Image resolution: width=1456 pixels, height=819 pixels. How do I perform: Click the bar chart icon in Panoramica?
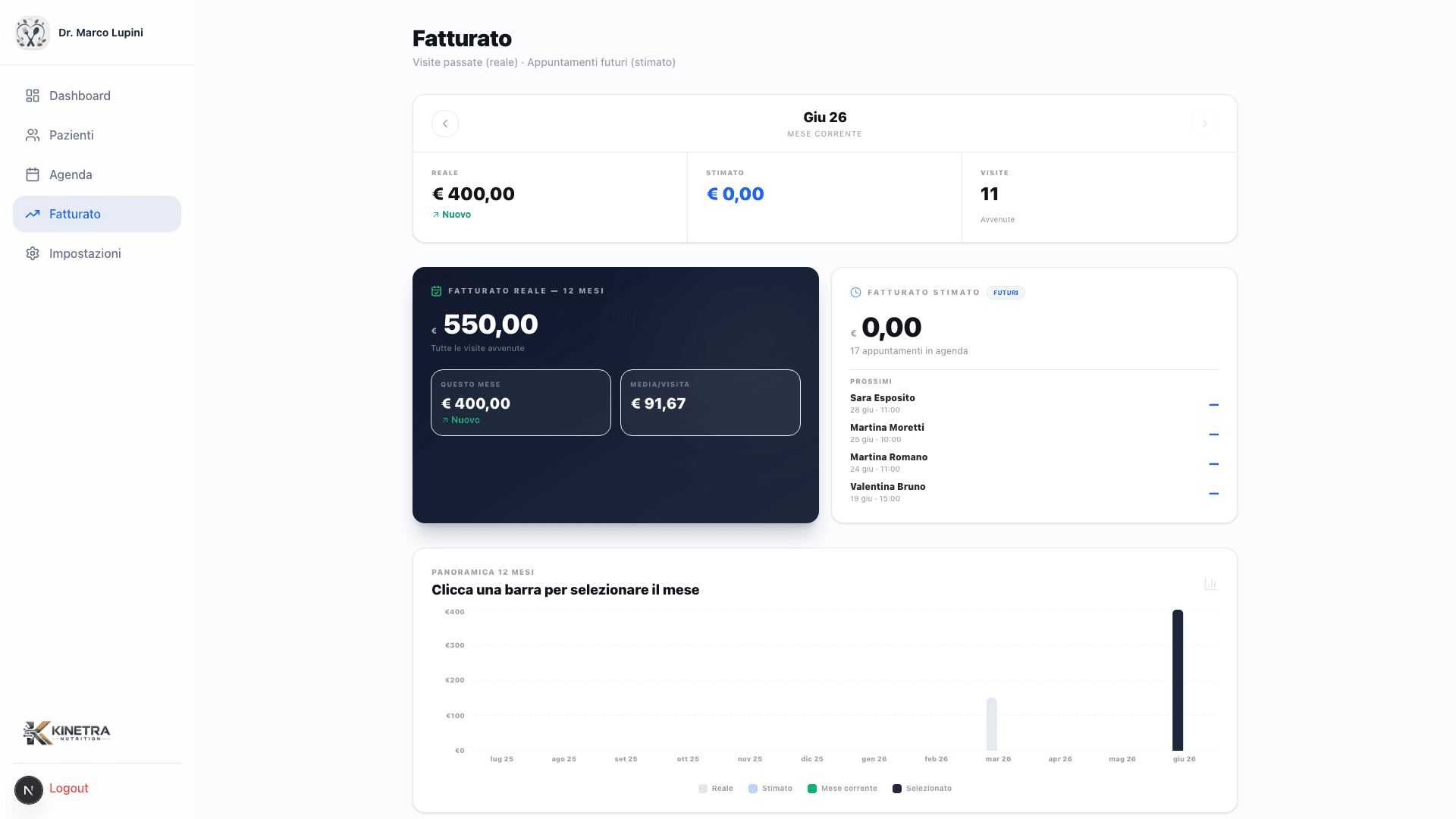pyautogui.click(x=1210, y=584)
